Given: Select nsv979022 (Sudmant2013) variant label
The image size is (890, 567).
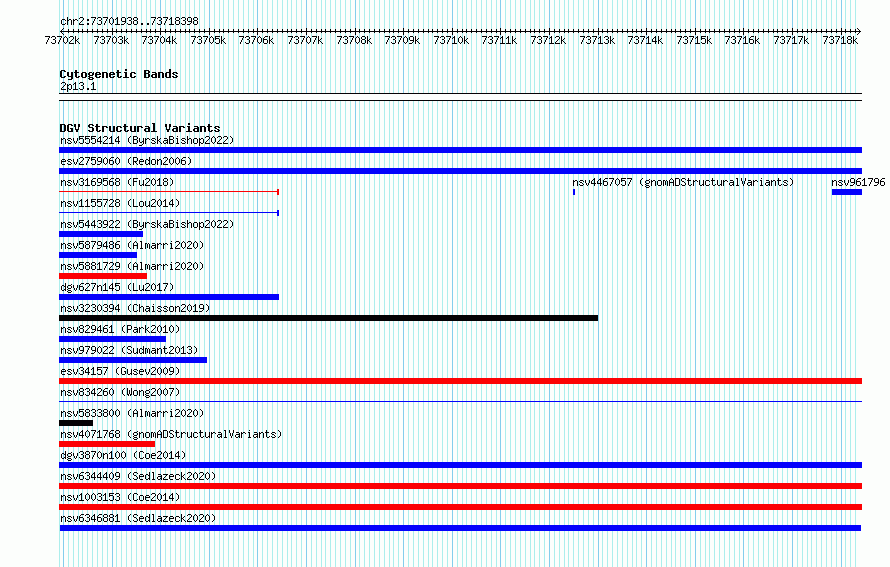Looking at the screenshot, I should point(129,350).
